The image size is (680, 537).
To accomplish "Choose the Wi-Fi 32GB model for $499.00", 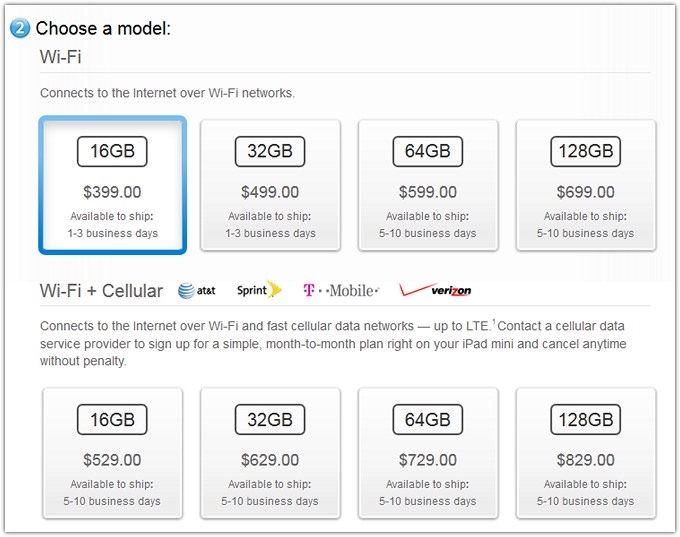I will click(x=271, y=186).
